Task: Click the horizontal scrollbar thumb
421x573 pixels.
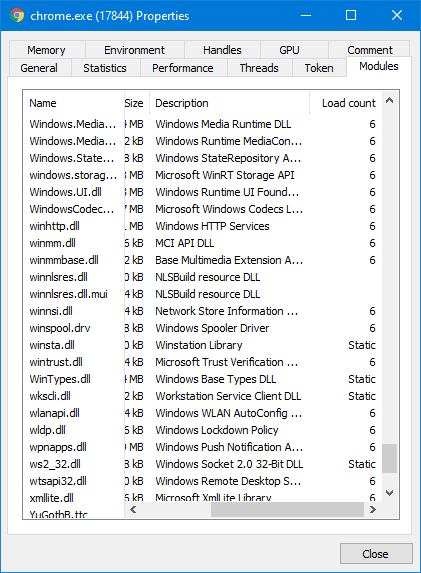Action: coord(287,509)
